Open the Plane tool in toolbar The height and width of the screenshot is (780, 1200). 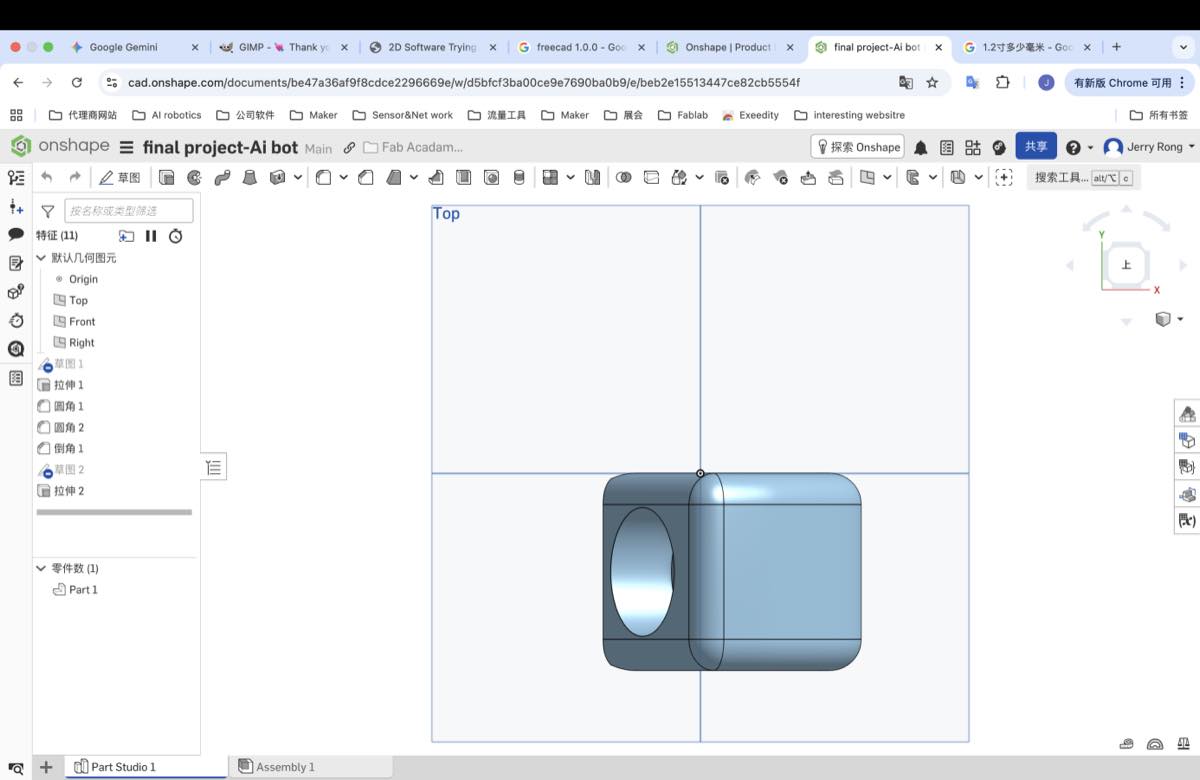tap(867, 178)
